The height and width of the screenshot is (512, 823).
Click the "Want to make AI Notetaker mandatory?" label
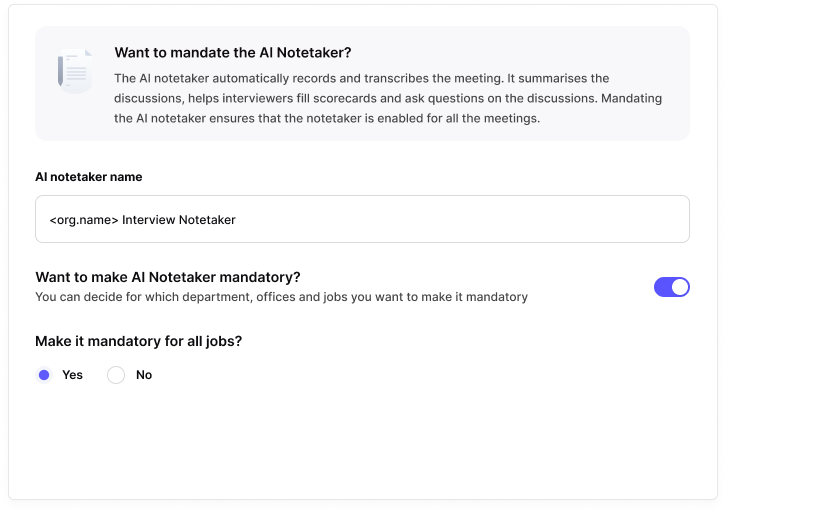[168, 277]
